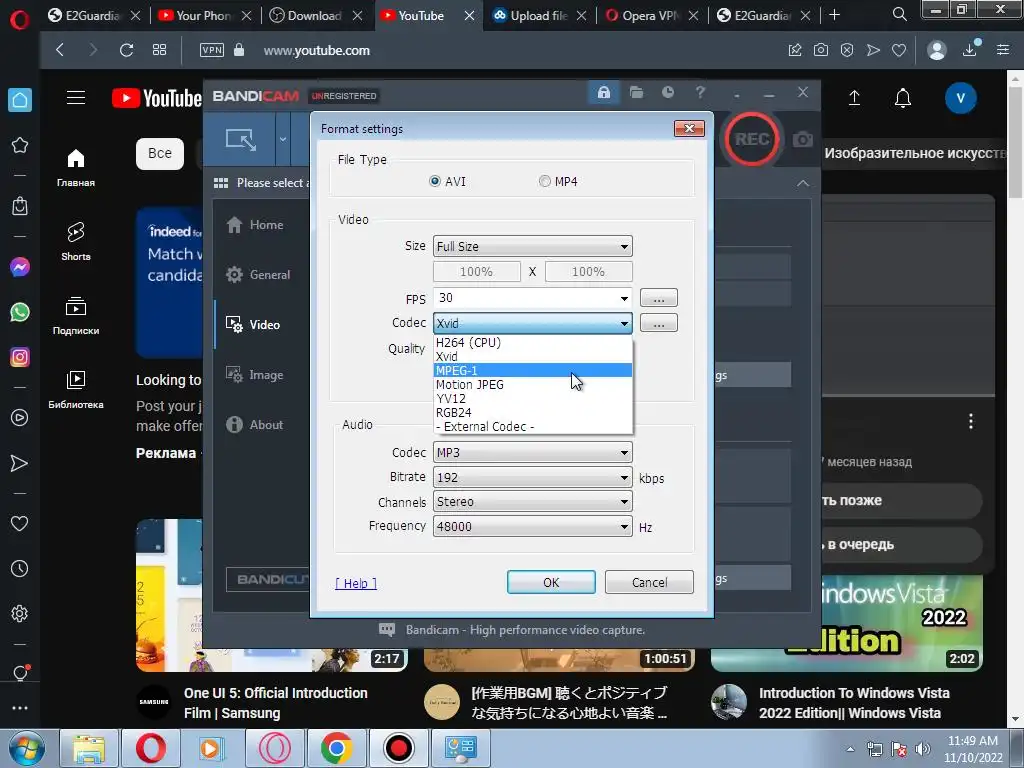Open Opera sidebar settings gear
This screenshot has height=768, width=1024.
tap(20, 614)
